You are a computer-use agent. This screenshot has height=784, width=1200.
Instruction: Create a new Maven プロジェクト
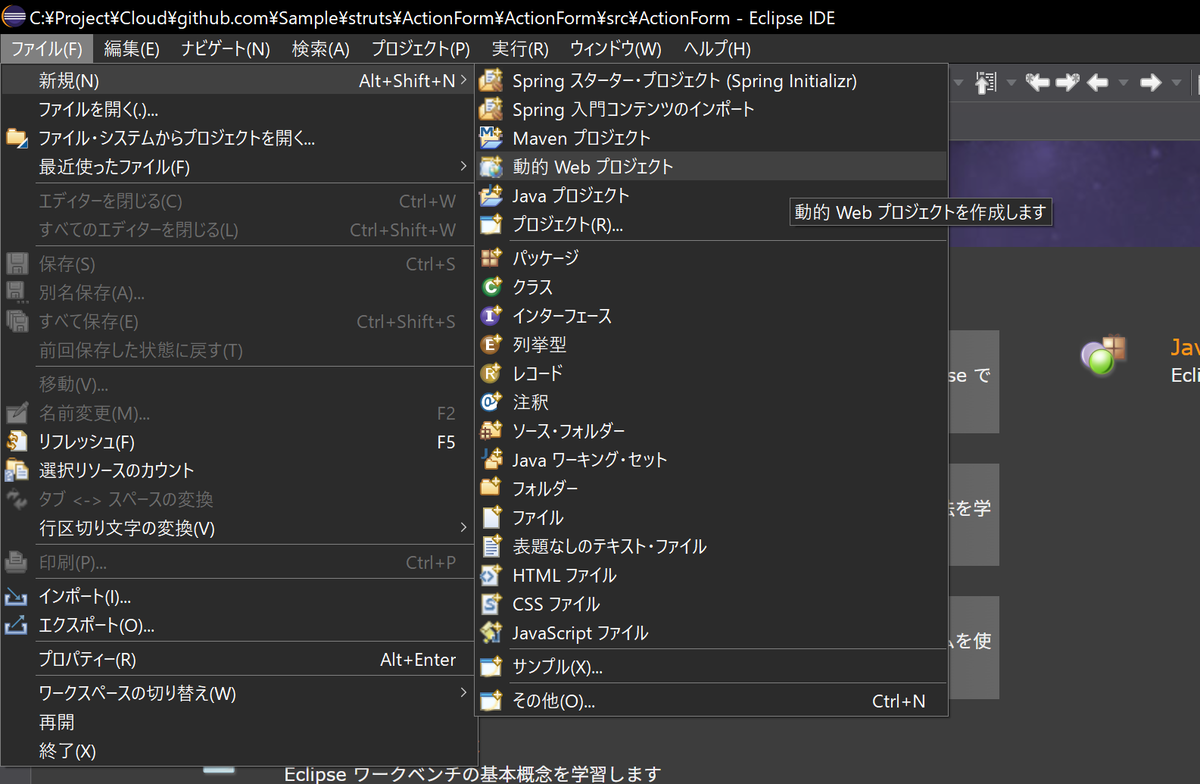tap(711, 138)
